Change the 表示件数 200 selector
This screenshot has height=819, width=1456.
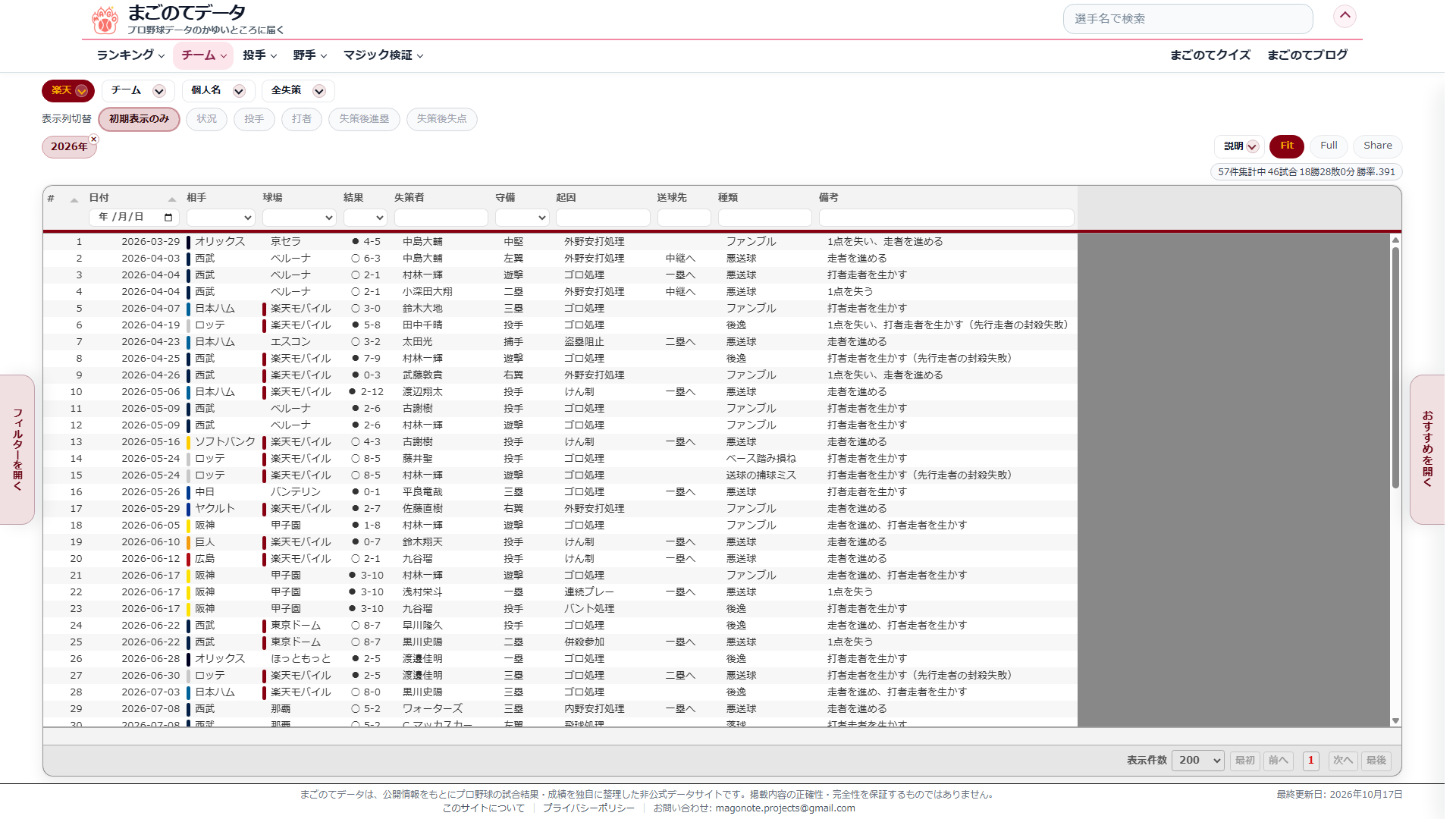(x=1198, y=761)
